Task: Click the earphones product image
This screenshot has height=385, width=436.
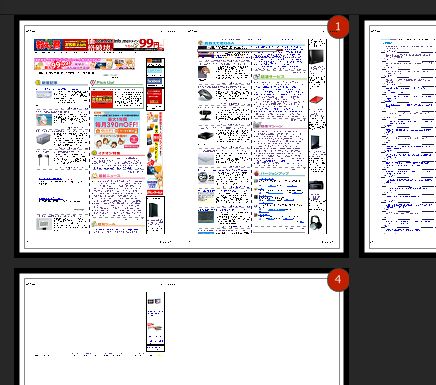Action: point(43,160)
